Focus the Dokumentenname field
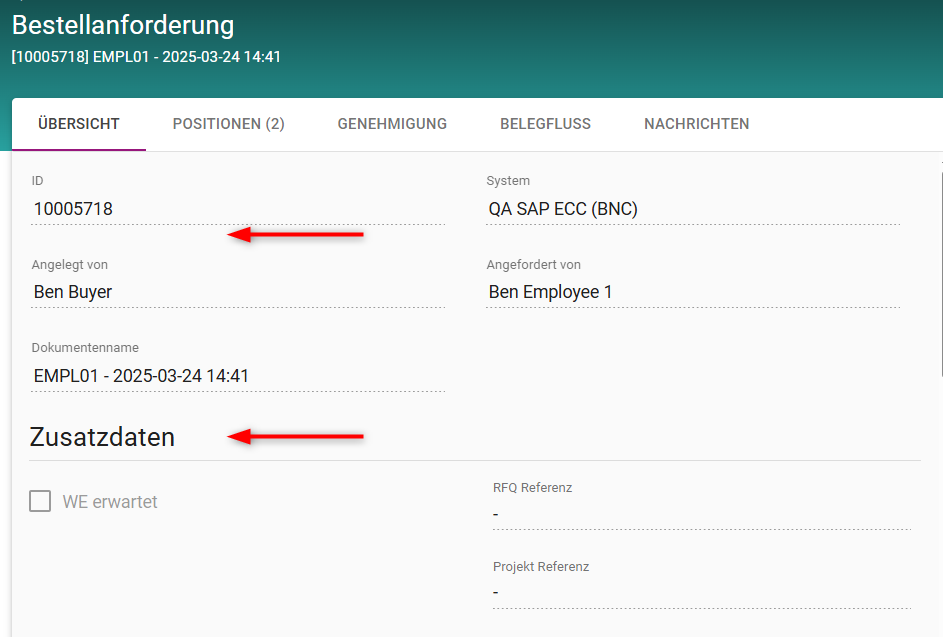The width and height of the screenshot is (943, 637). (237, 376)
